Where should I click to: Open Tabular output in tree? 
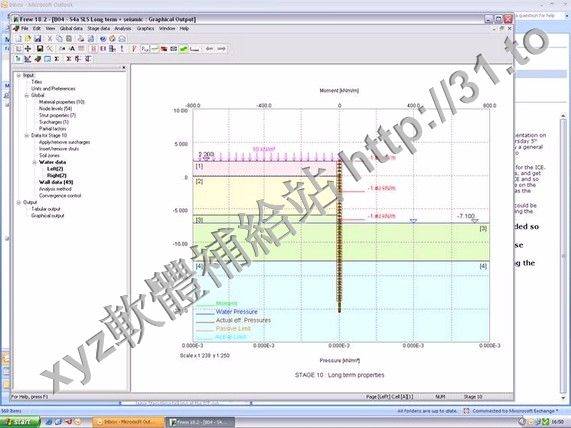coord(46,209)
